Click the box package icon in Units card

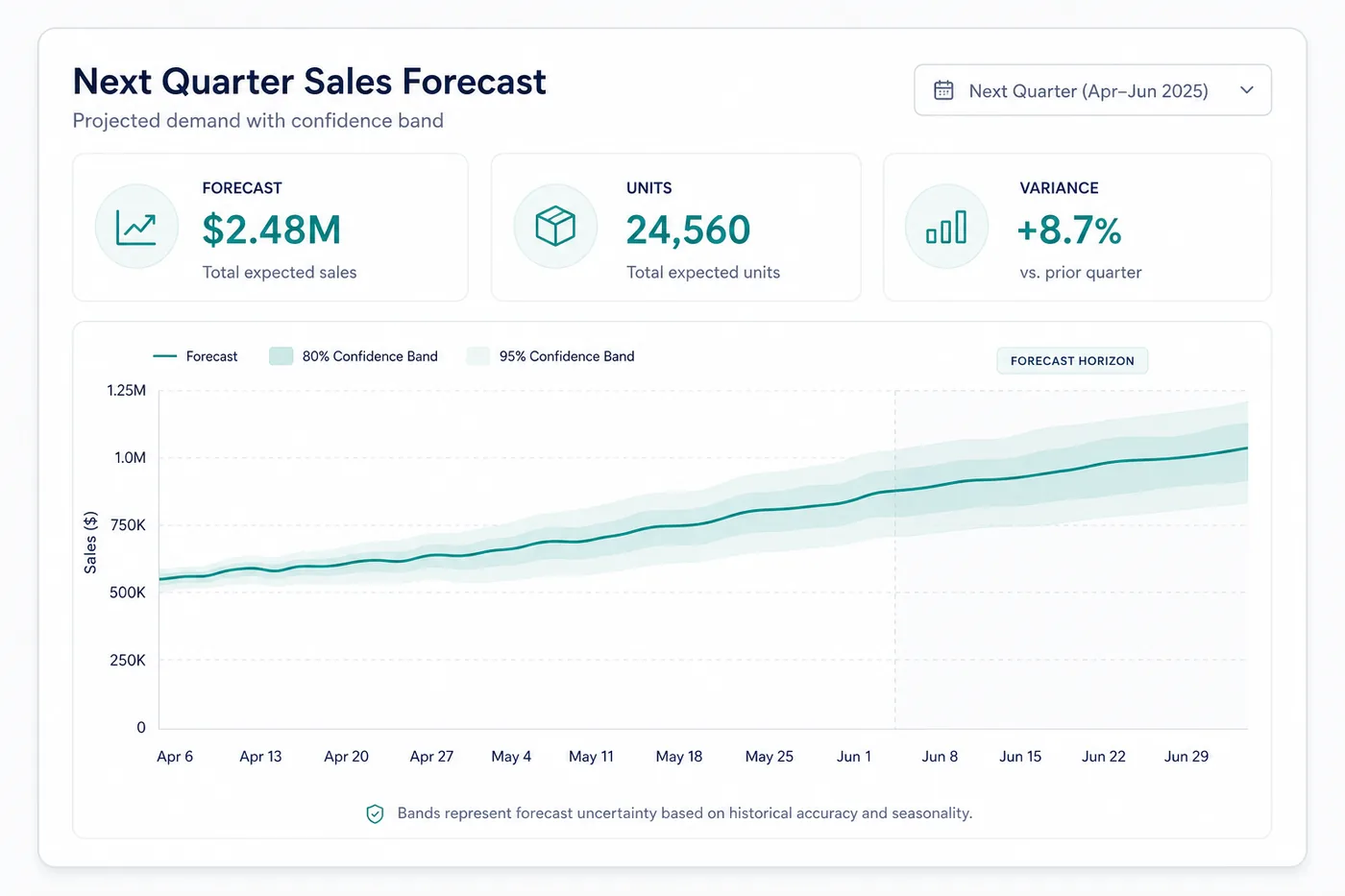pos(555,228)
